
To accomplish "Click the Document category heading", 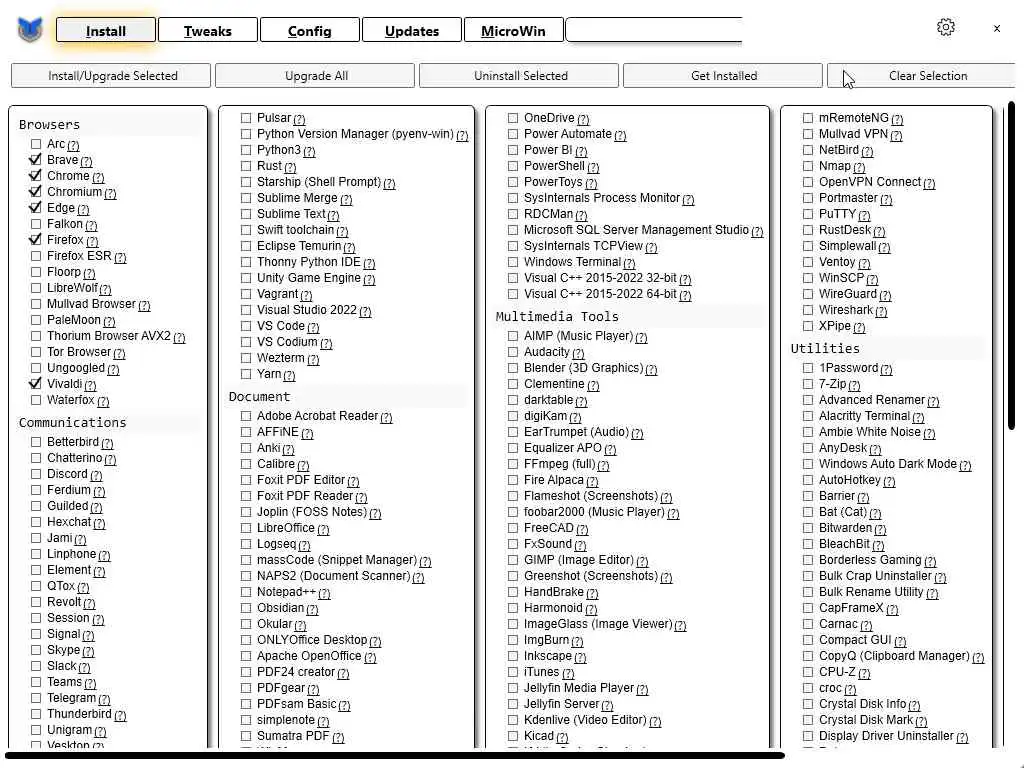I will (259, 397).
